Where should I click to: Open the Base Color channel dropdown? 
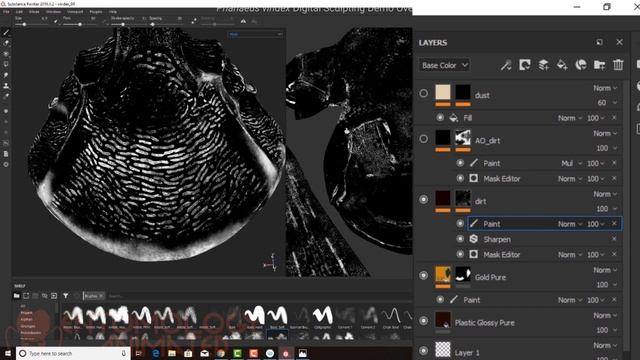tap(444, 65)
